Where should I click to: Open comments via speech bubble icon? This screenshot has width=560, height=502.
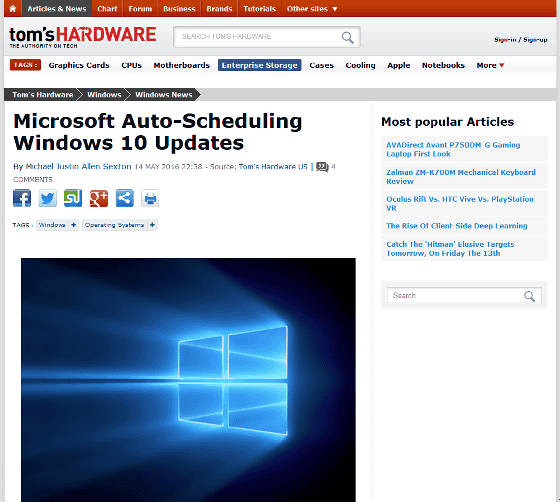point(322,167)
